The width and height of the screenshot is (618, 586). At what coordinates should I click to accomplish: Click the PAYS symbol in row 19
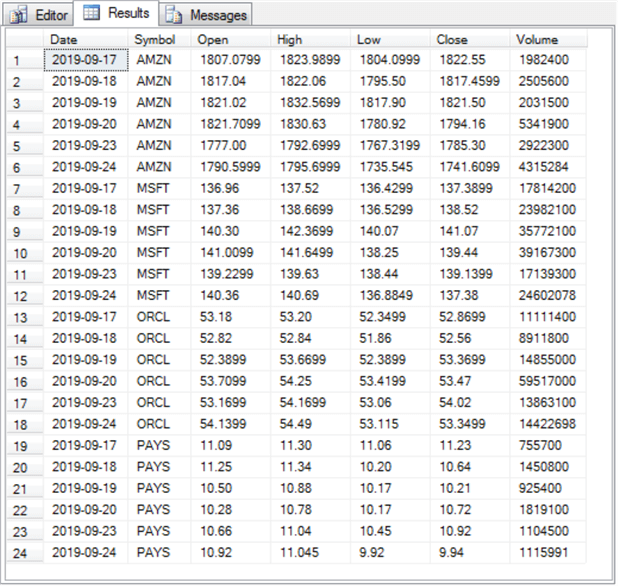(x=159, y=445)
